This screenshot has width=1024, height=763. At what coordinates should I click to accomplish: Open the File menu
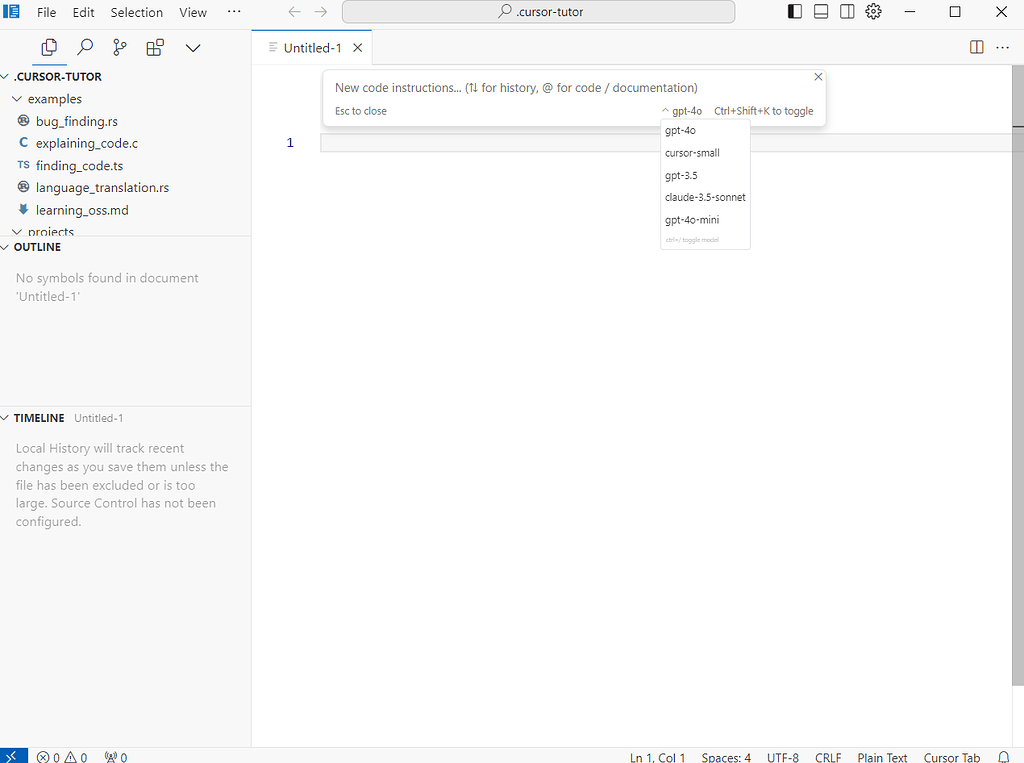click(x=46, y=12)
